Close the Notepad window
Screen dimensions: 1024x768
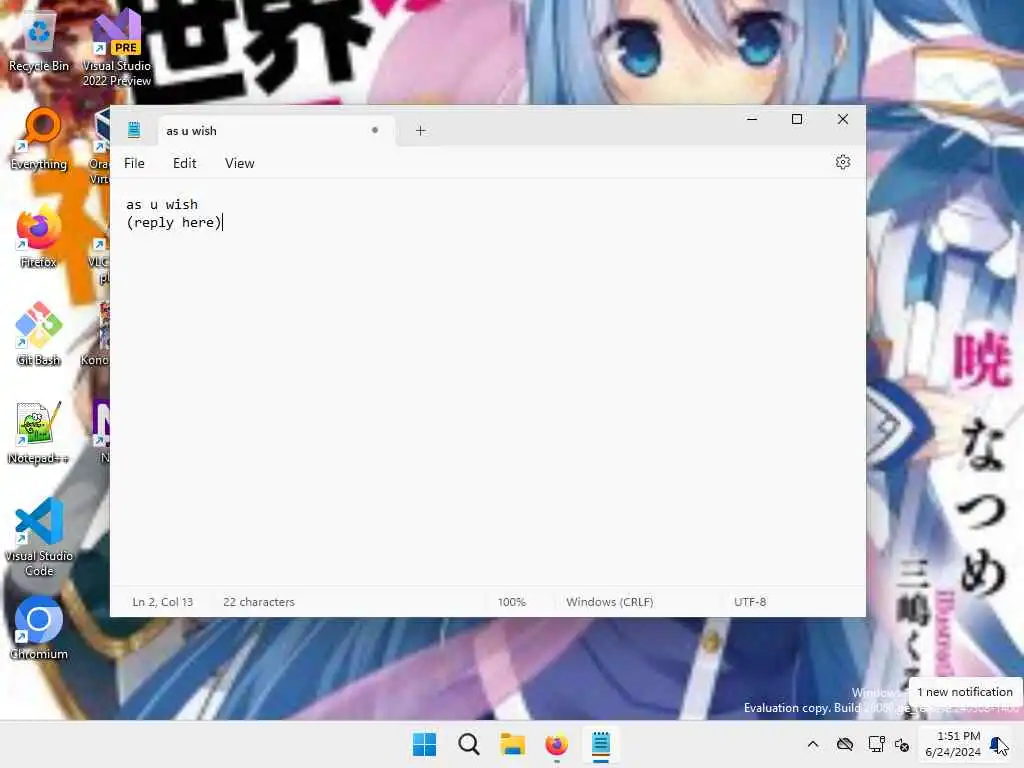[842, 119]
